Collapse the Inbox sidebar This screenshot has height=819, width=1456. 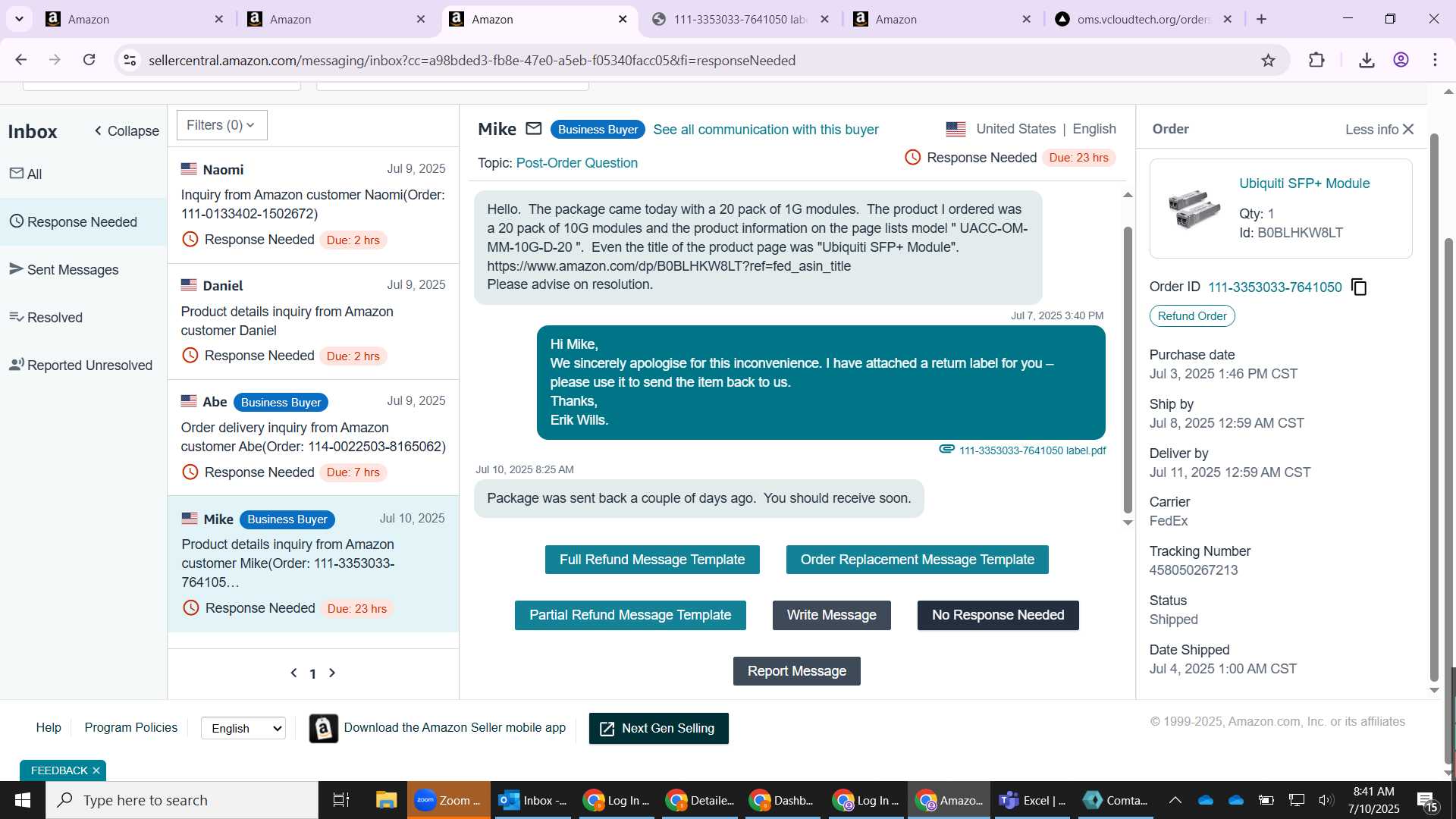pos(126,131)
